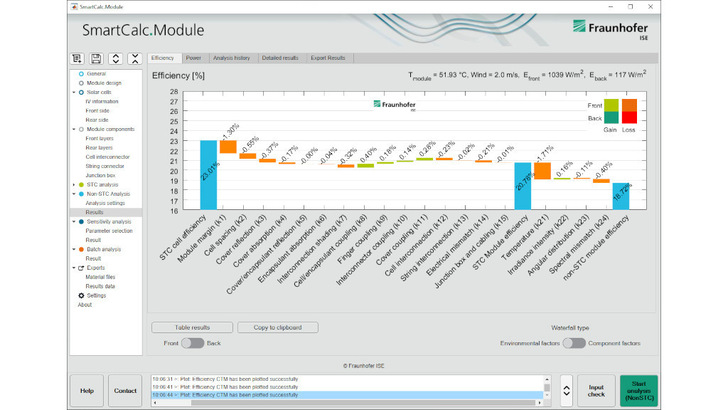Image resolution: width=728 pixels, height=410 pixels.
Task: Select the highlighted 10:06:44 log entry
Action: (x=347, y=395)
